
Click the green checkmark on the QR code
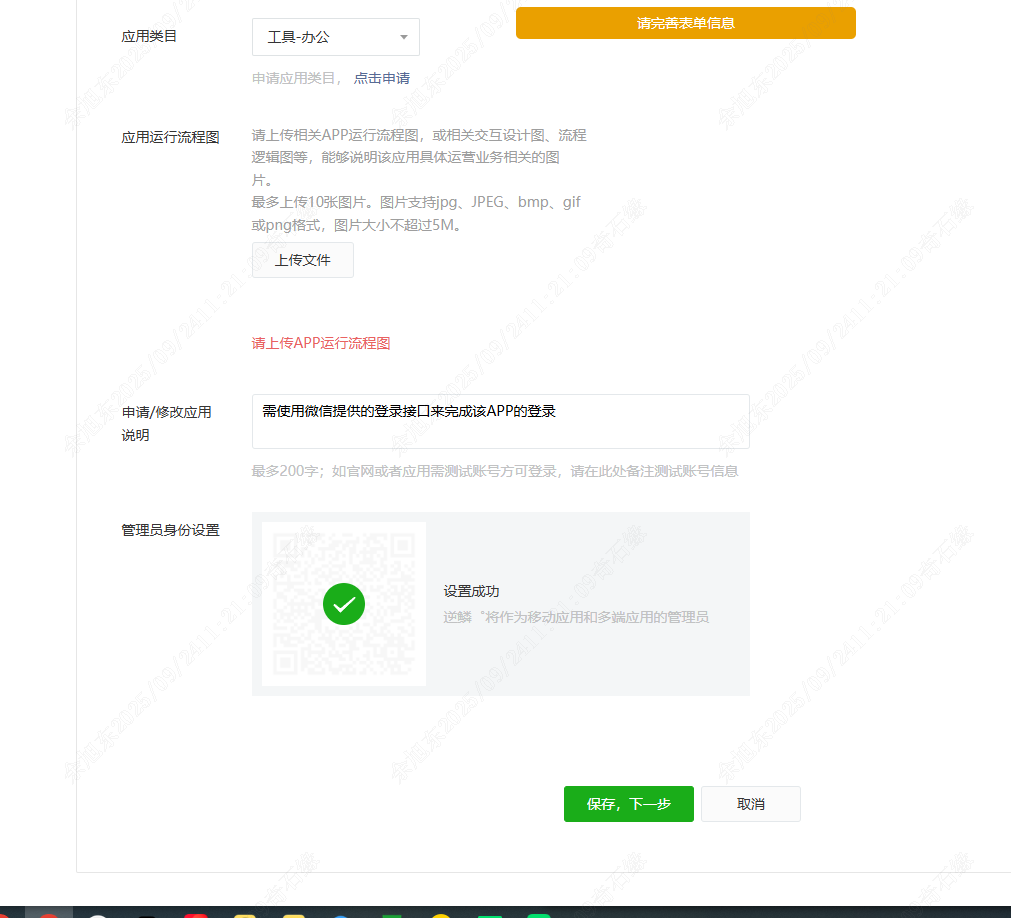point(344,604)
